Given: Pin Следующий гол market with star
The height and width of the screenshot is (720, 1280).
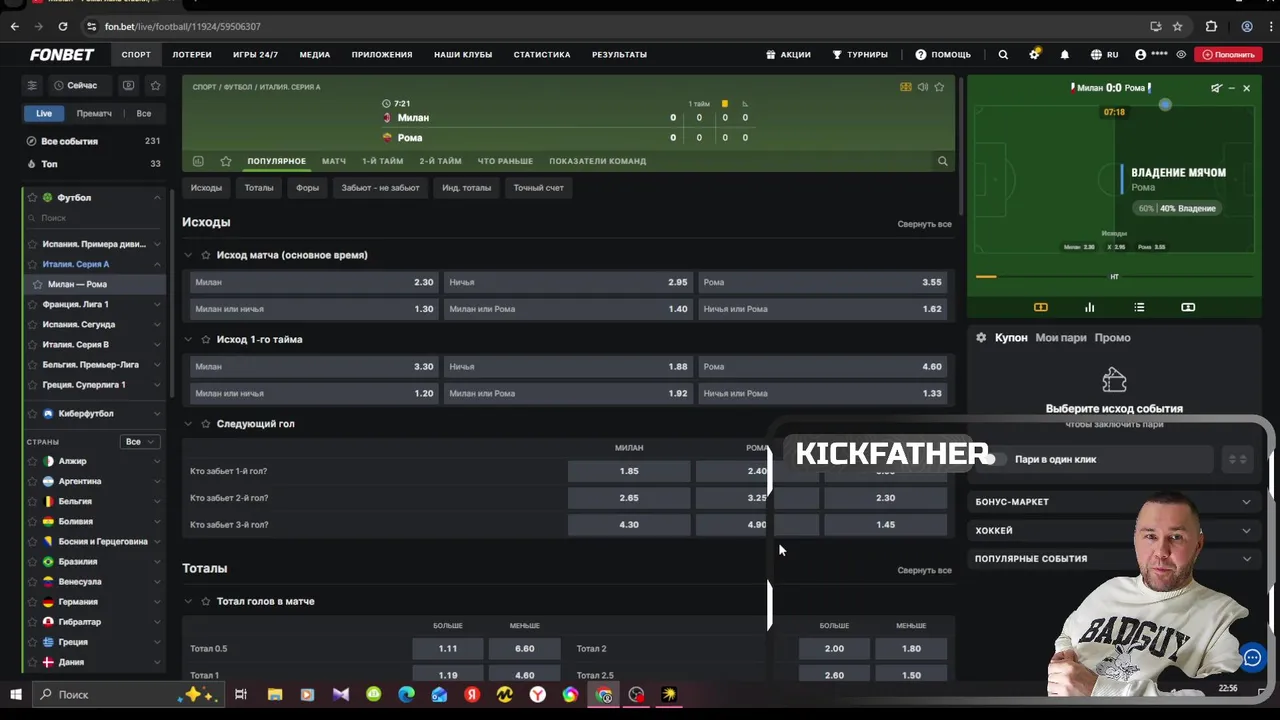Looking at the screenshot, I should 206,424.
